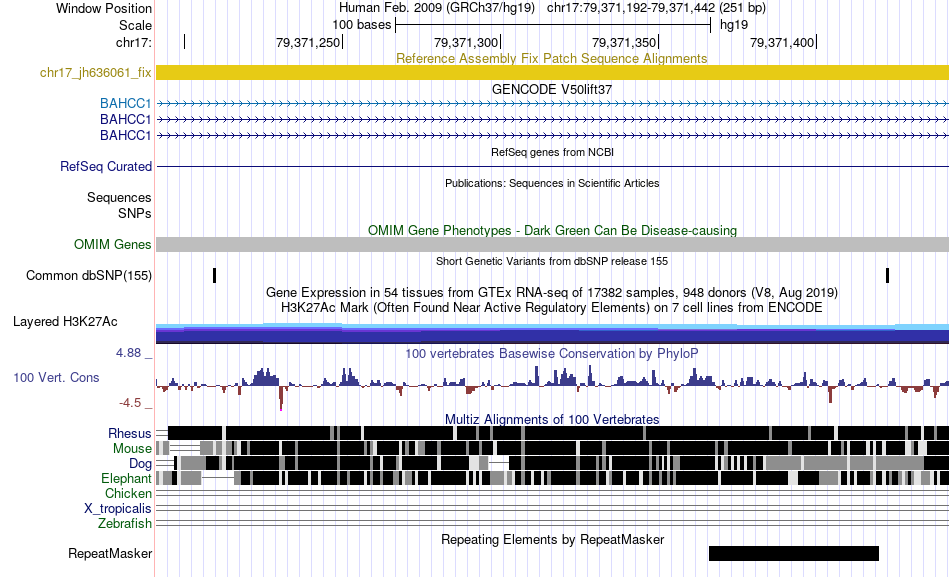Click the layered H3K27Ac blue signal band
The width and height of the screenshot is (950, 577).
click(552, 334)
